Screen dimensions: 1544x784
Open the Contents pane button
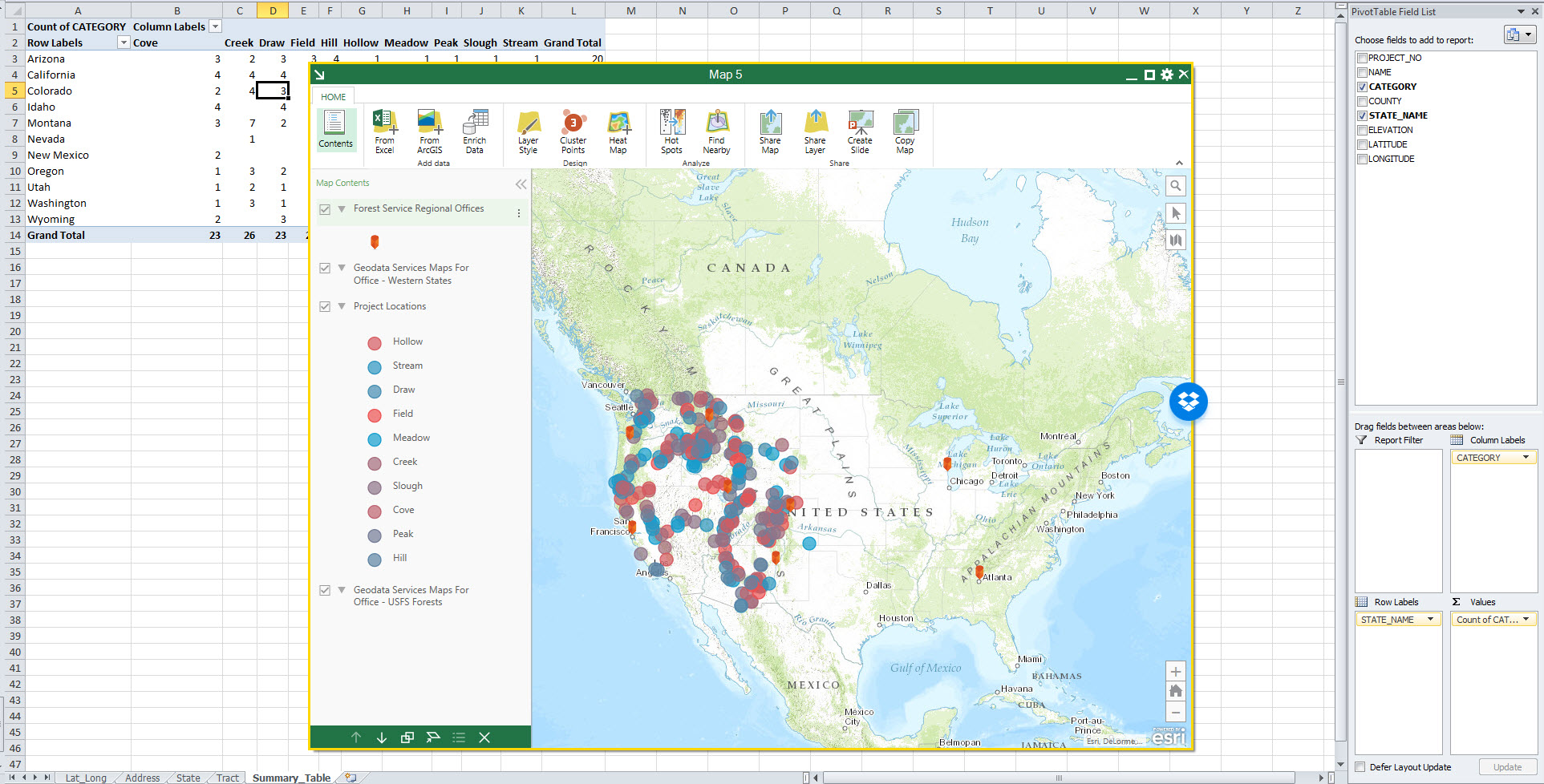[x=335, y=130]
